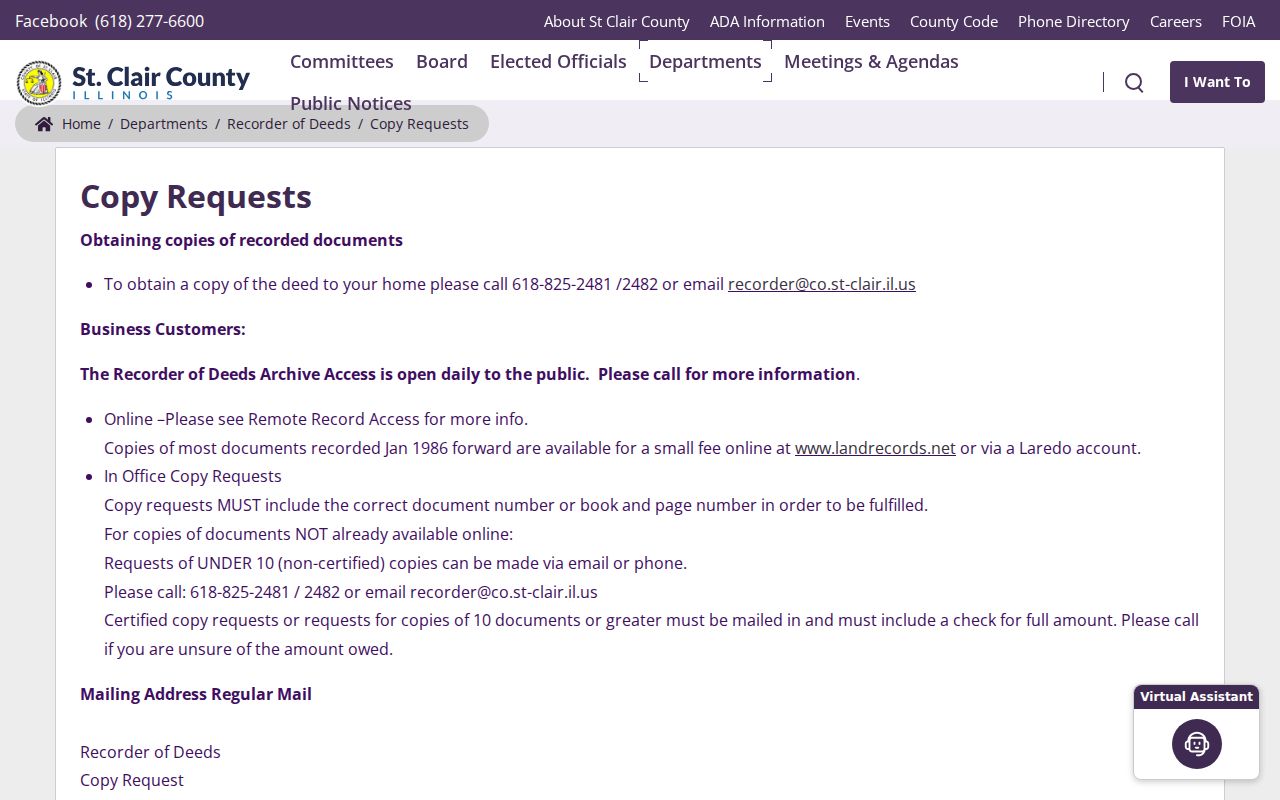This screenshot has height=800, width=1280.
Task: Click the Home icon in breadcrumb
Action: pos(44,124)
